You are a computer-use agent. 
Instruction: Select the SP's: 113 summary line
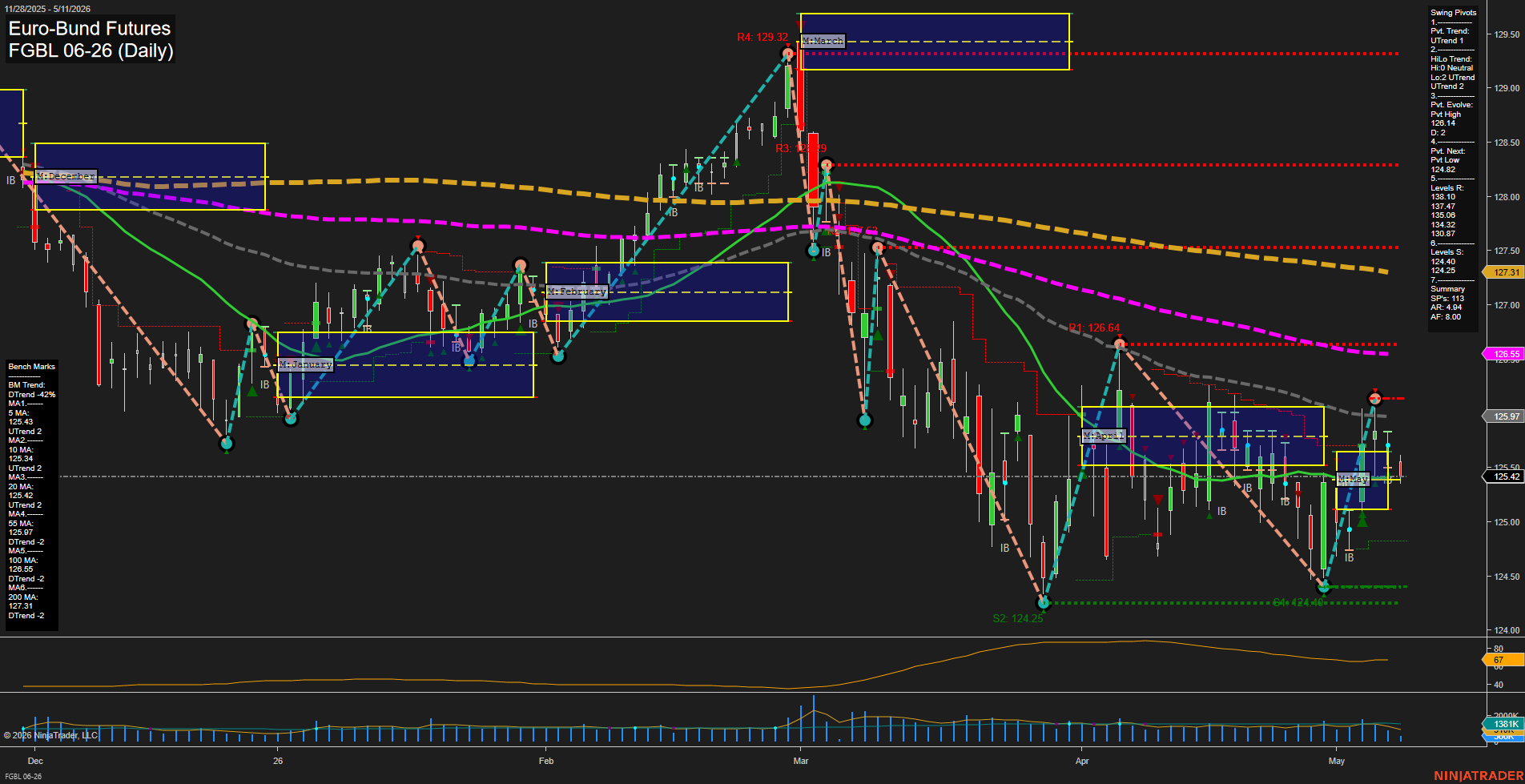click(1447, 299)
